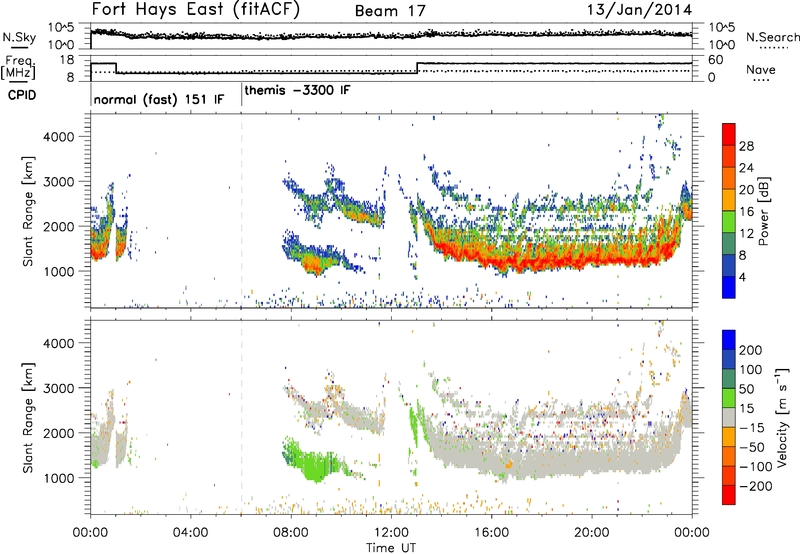This screenshot has width=800, height=554.
Task: Click the red top segment of the Power colorbar
Action: point(729,134)
